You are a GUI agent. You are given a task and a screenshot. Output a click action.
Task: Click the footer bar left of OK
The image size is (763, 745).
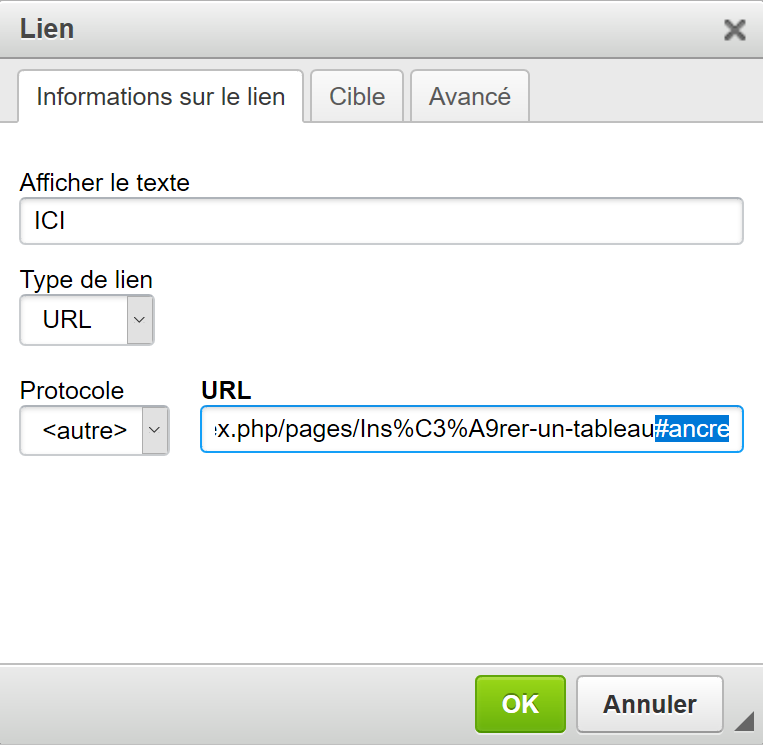coord(240,704)
